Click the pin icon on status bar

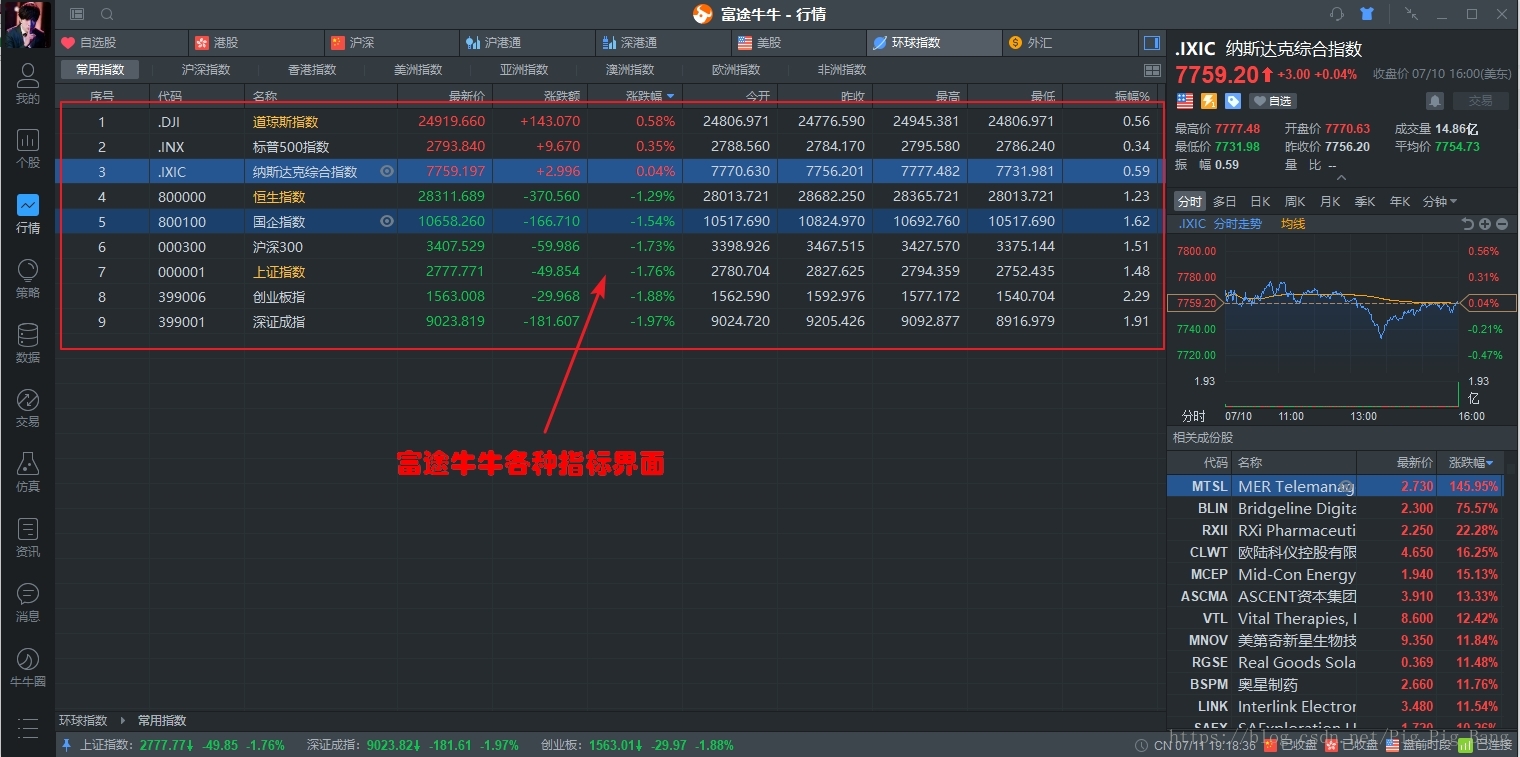pos(67,745)
